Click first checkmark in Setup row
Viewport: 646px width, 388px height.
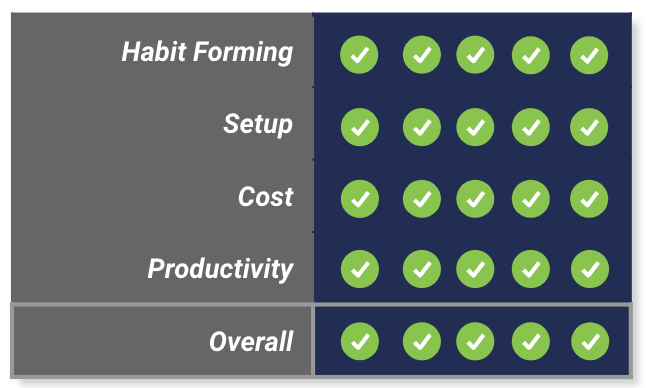tap(360, 127)
